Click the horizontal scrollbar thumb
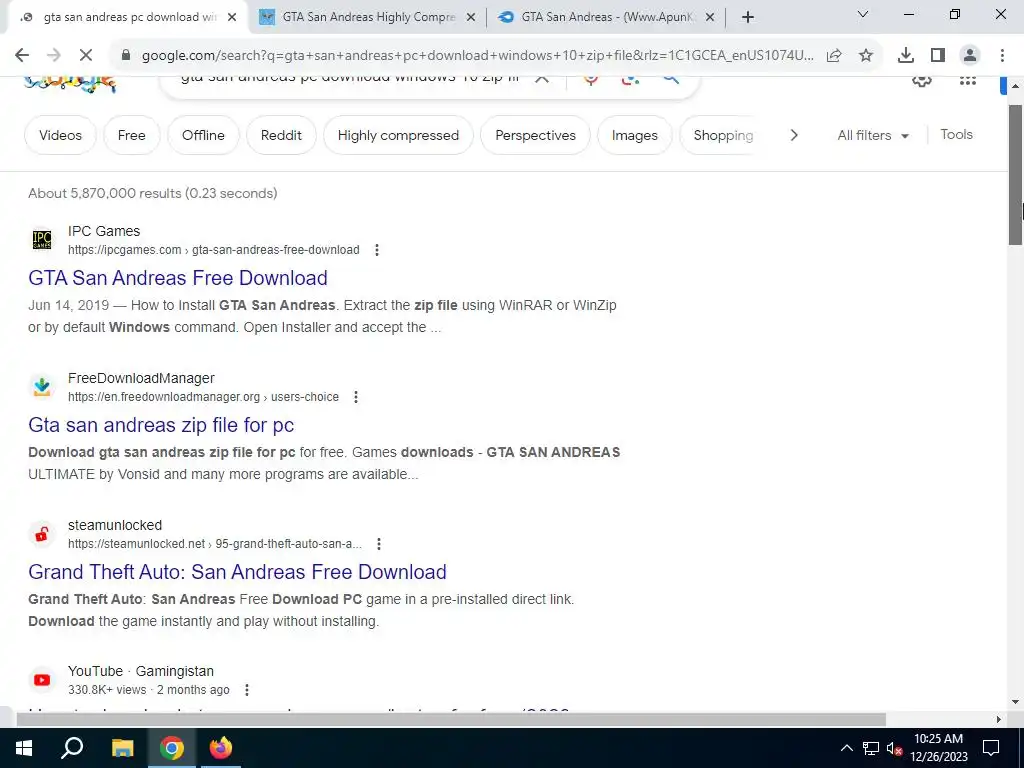 pyautogui.click(x=451, y=719)
